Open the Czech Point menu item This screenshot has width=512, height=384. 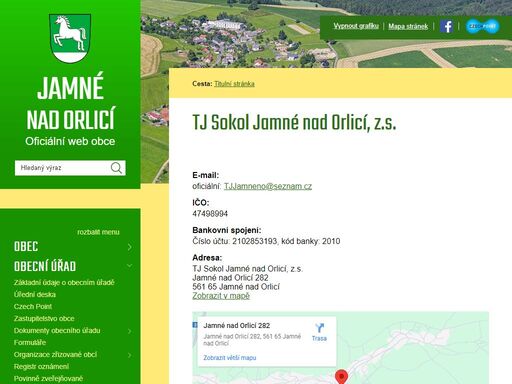(x=33, y=306)
